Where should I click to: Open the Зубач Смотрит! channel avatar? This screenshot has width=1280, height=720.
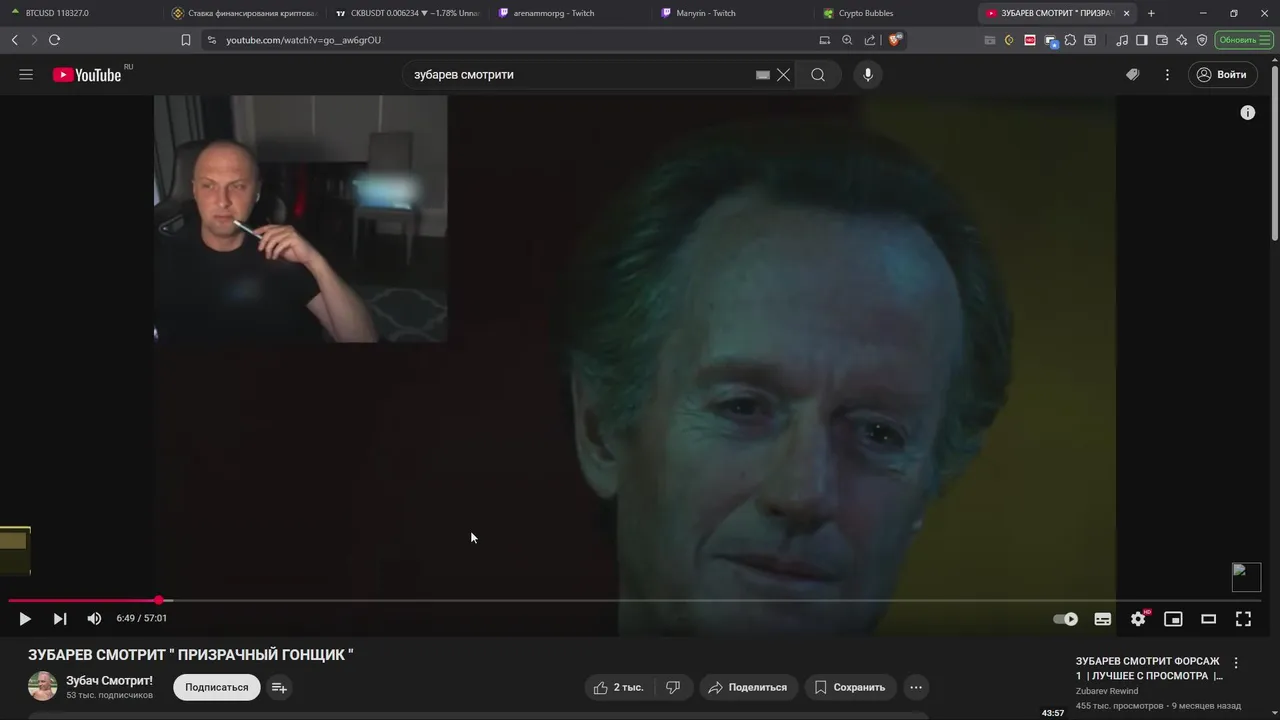point(42,686)
